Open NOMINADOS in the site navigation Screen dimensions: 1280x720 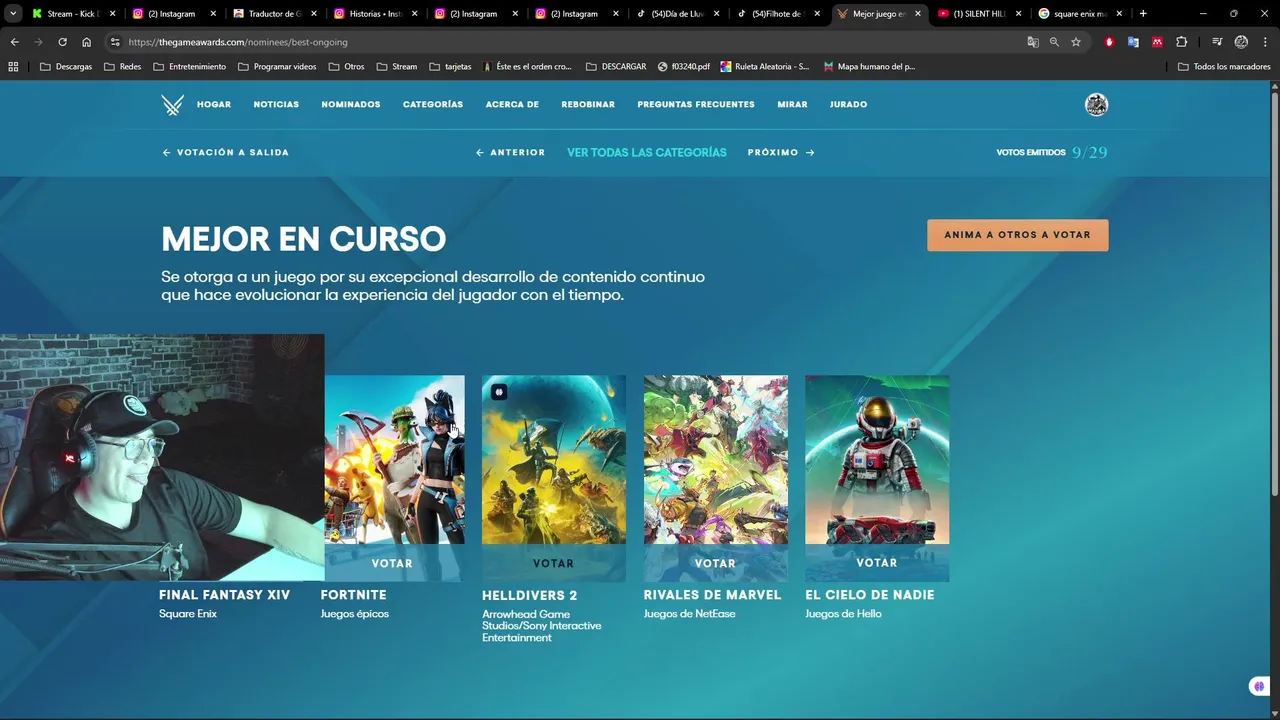351,105
